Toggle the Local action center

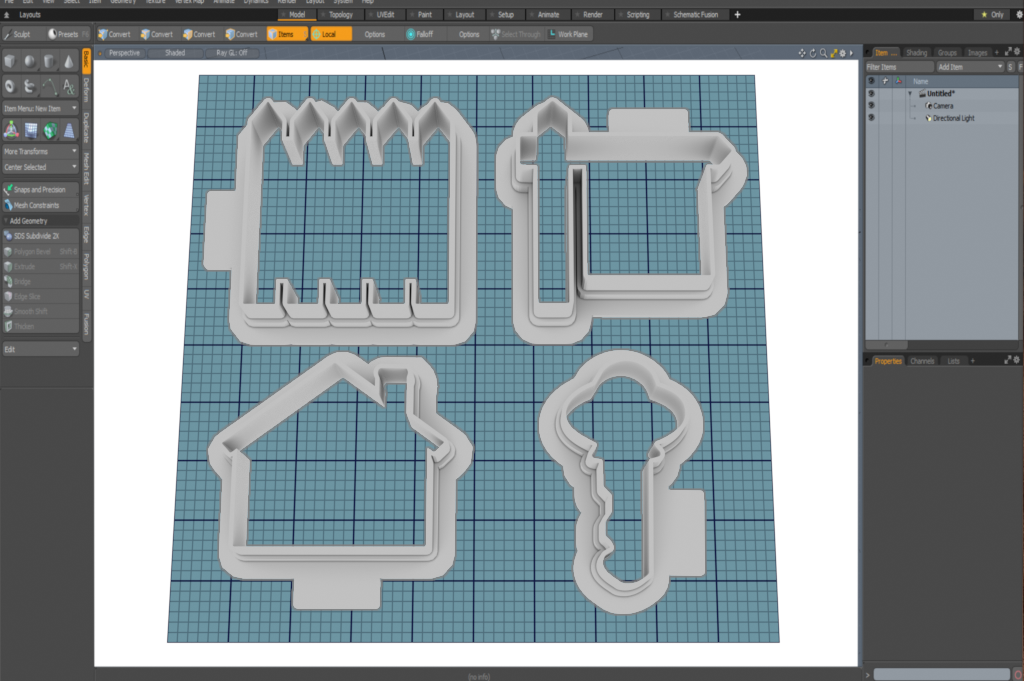pyautogui.click(x=331, y=34)
